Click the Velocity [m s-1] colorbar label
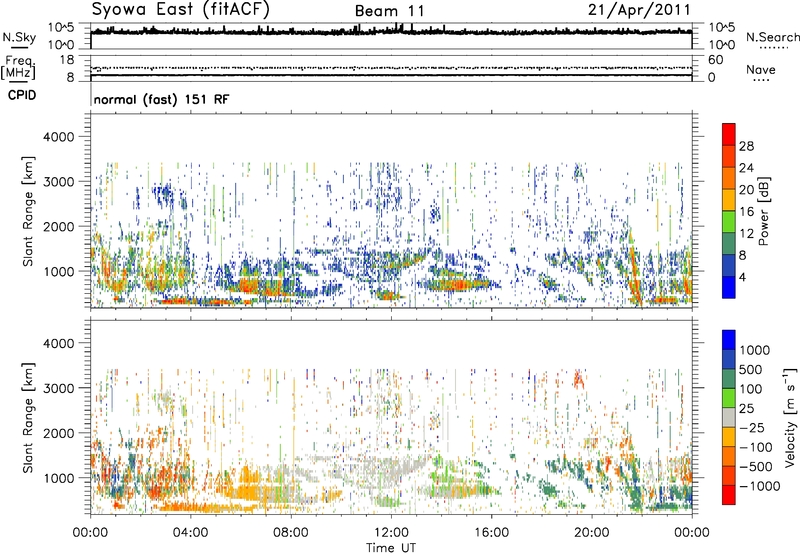This screenshot has width=800, height=554. [x=790, y=417]
